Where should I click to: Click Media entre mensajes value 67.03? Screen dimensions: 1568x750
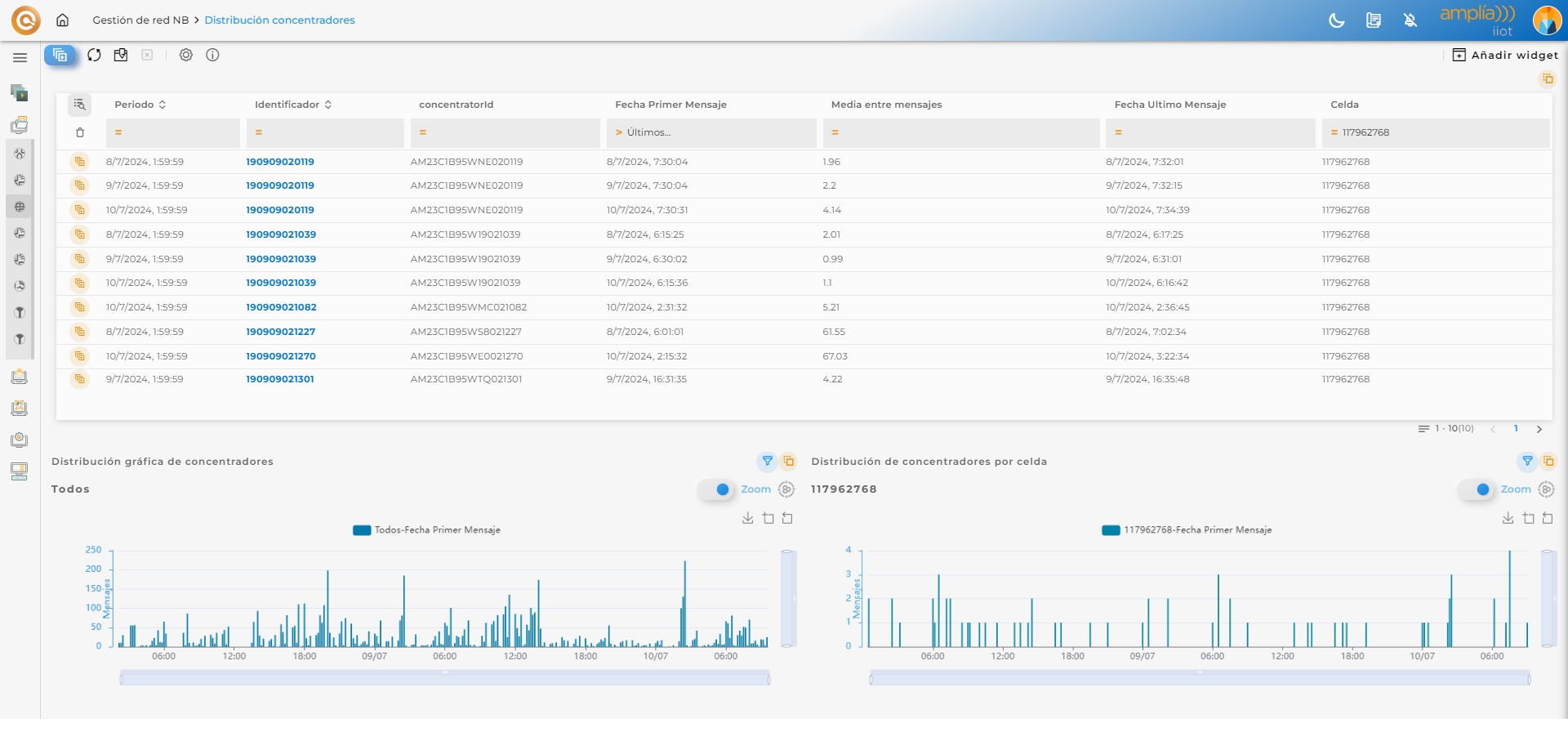pyautogui.click(x=835, y=356)
